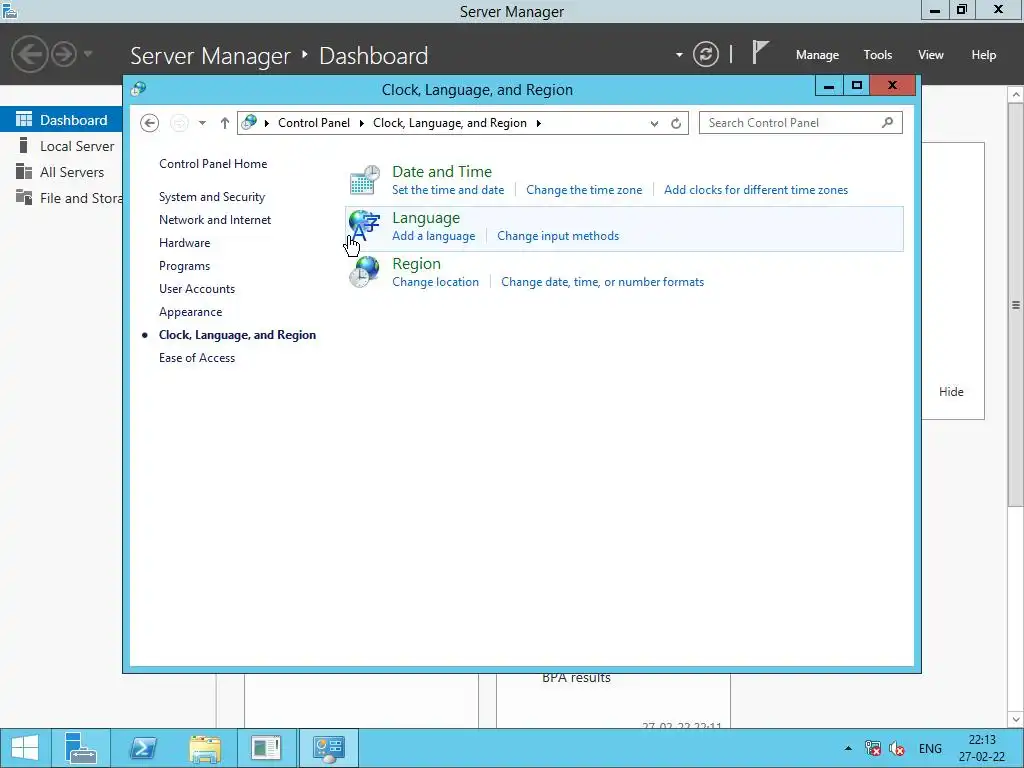This screenshot has width=1024, height=768.
Task: Open the fourth taskbar pinned app window
Action: 266,748
